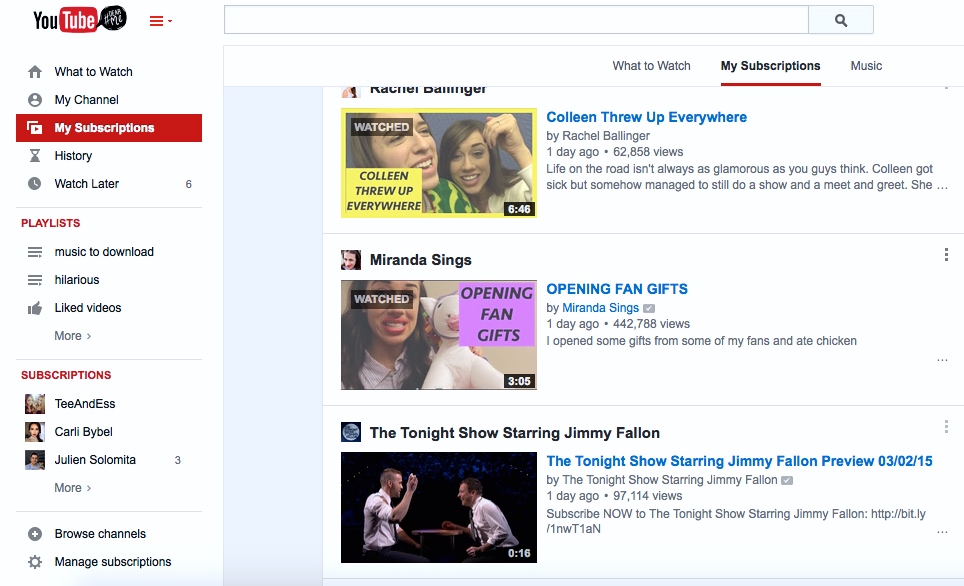Click The Tonight Show Starring Jimmy Fallon heading

515,433
